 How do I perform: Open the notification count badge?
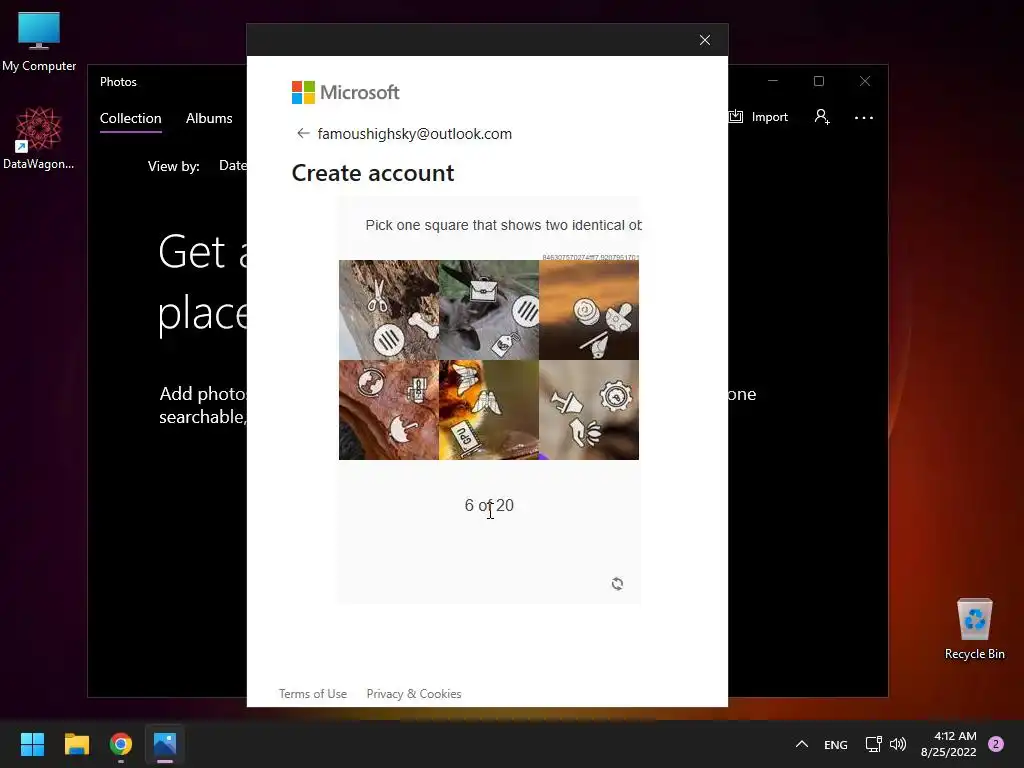(996, 744)
